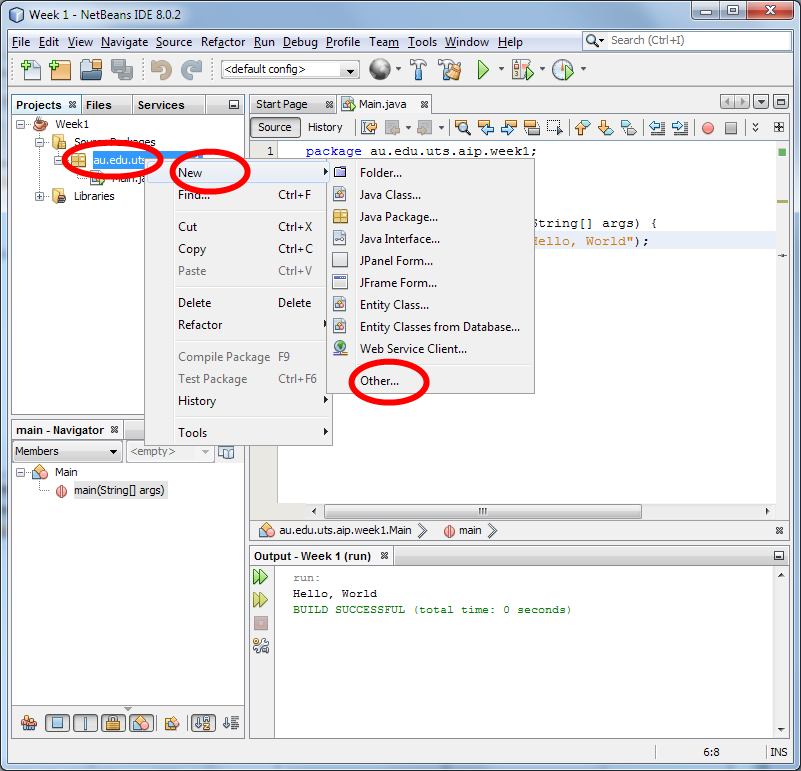The width and height of the screenshot is (801, 771).
Task: Click the History view button
Action: coord(325,127)
